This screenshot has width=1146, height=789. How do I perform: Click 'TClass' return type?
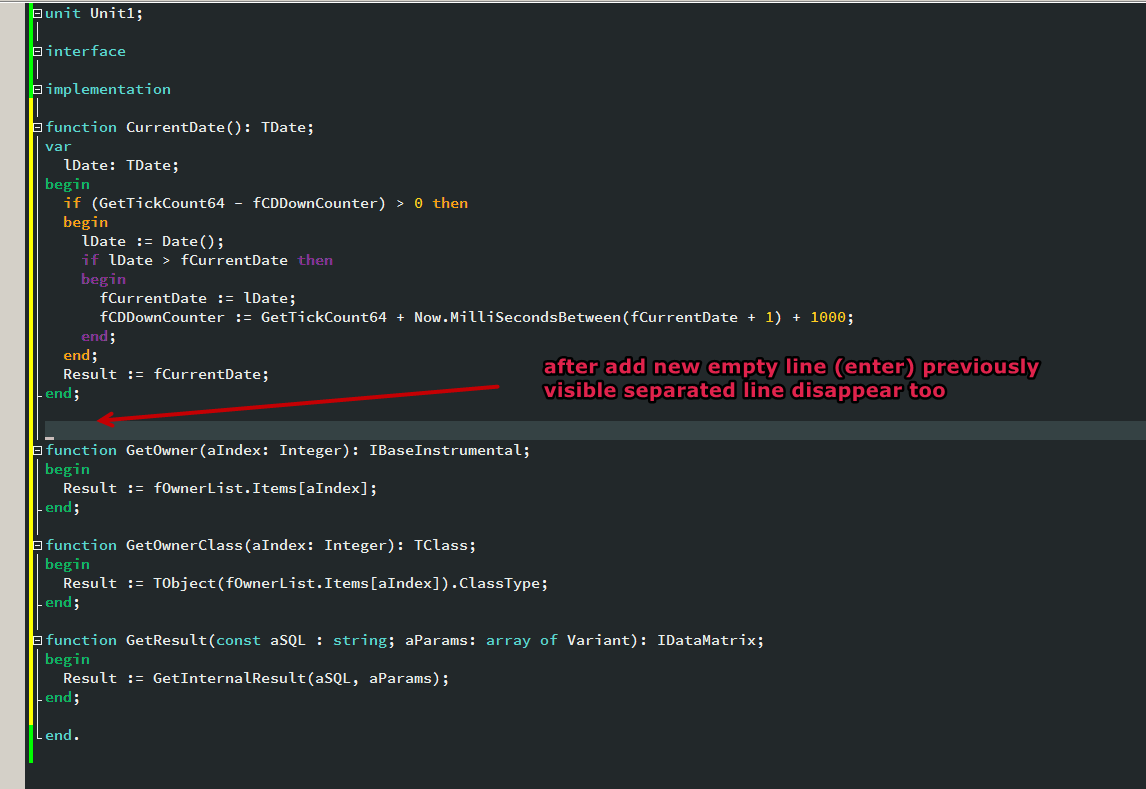441,545
